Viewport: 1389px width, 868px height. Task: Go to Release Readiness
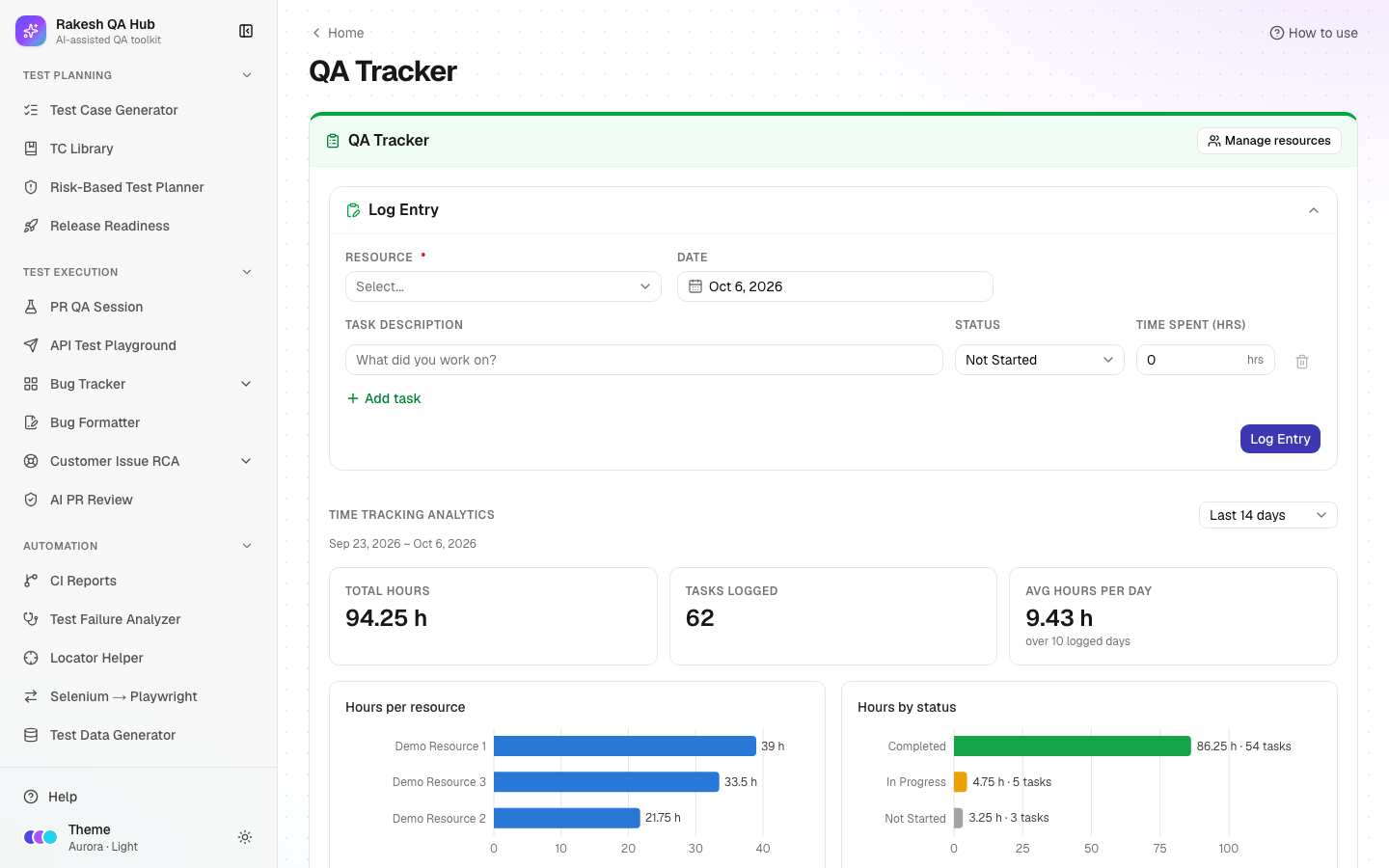138,226
